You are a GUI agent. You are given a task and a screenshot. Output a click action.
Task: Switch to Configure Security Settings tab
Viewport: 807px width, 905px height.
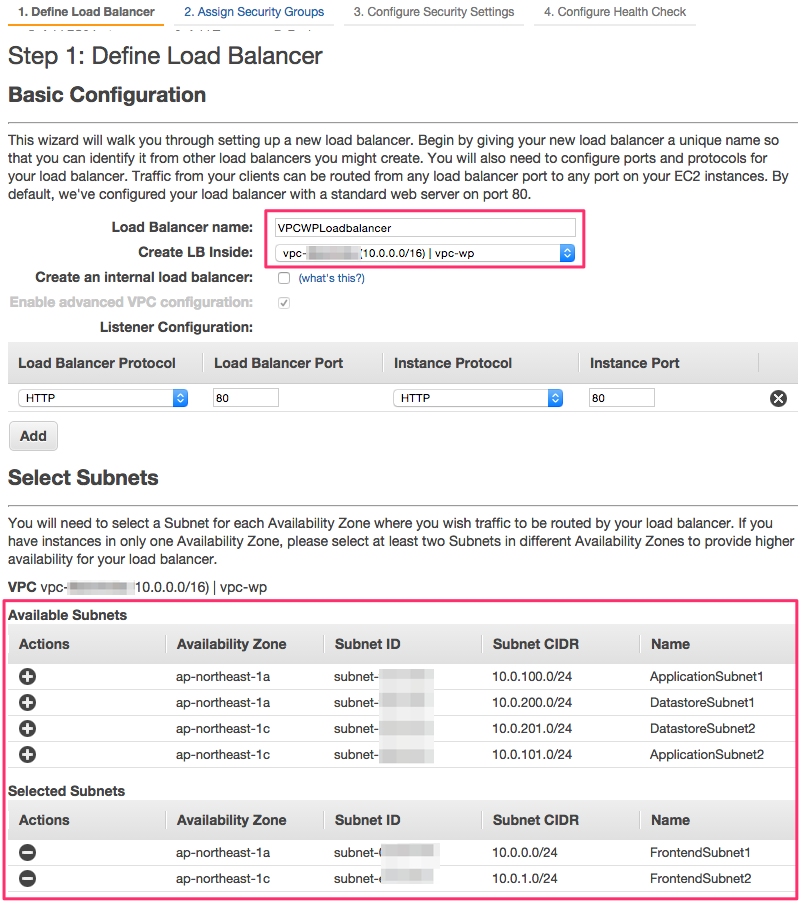pyautogui.click(x=434, y=12)
